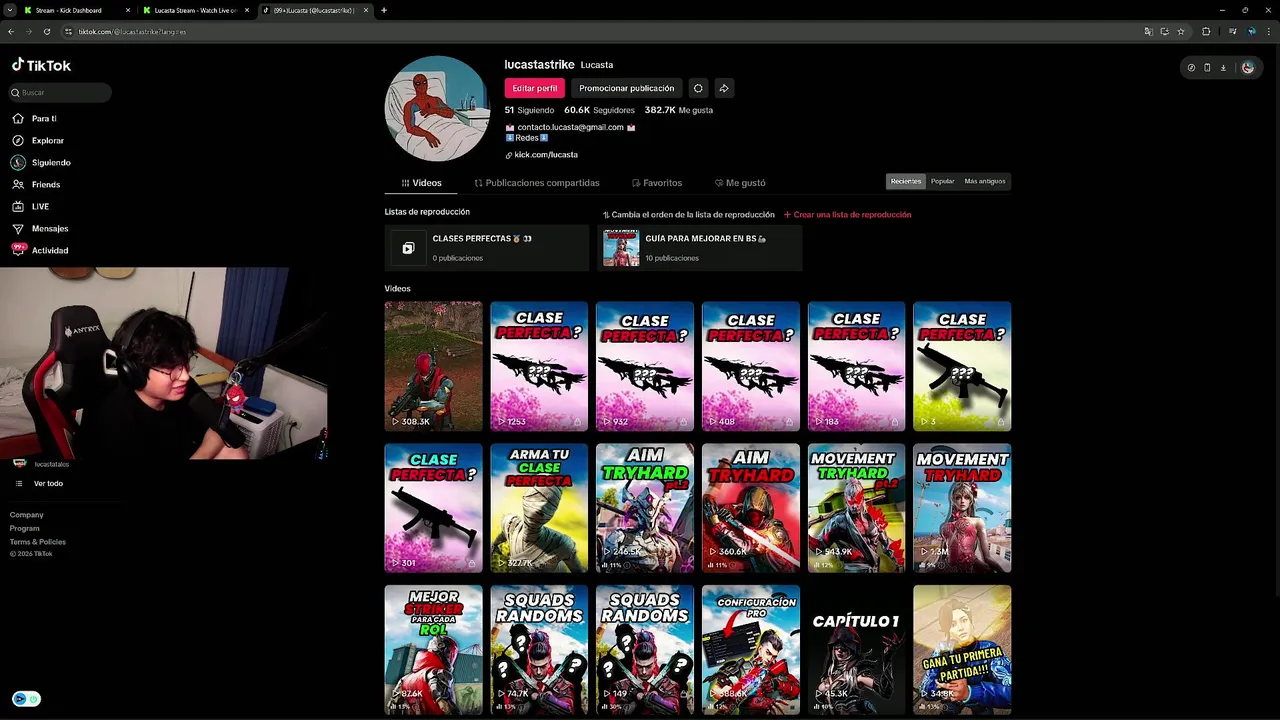The width and height of the screenshot is (1280, 720).
Task: Open the Explorar page
Action: [x=38, y=140]
